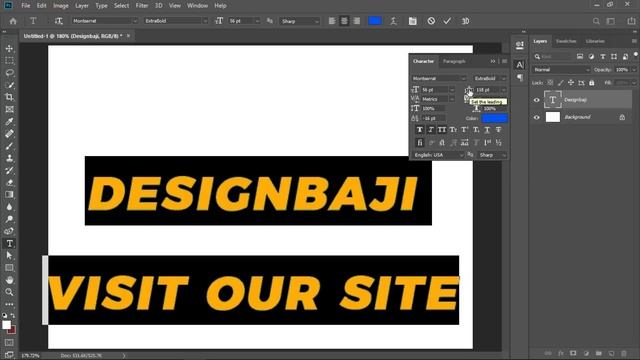The height and width of the screenshot is (360, 640).
Task: Open the Filter menu
Action: tap(142, 6)
